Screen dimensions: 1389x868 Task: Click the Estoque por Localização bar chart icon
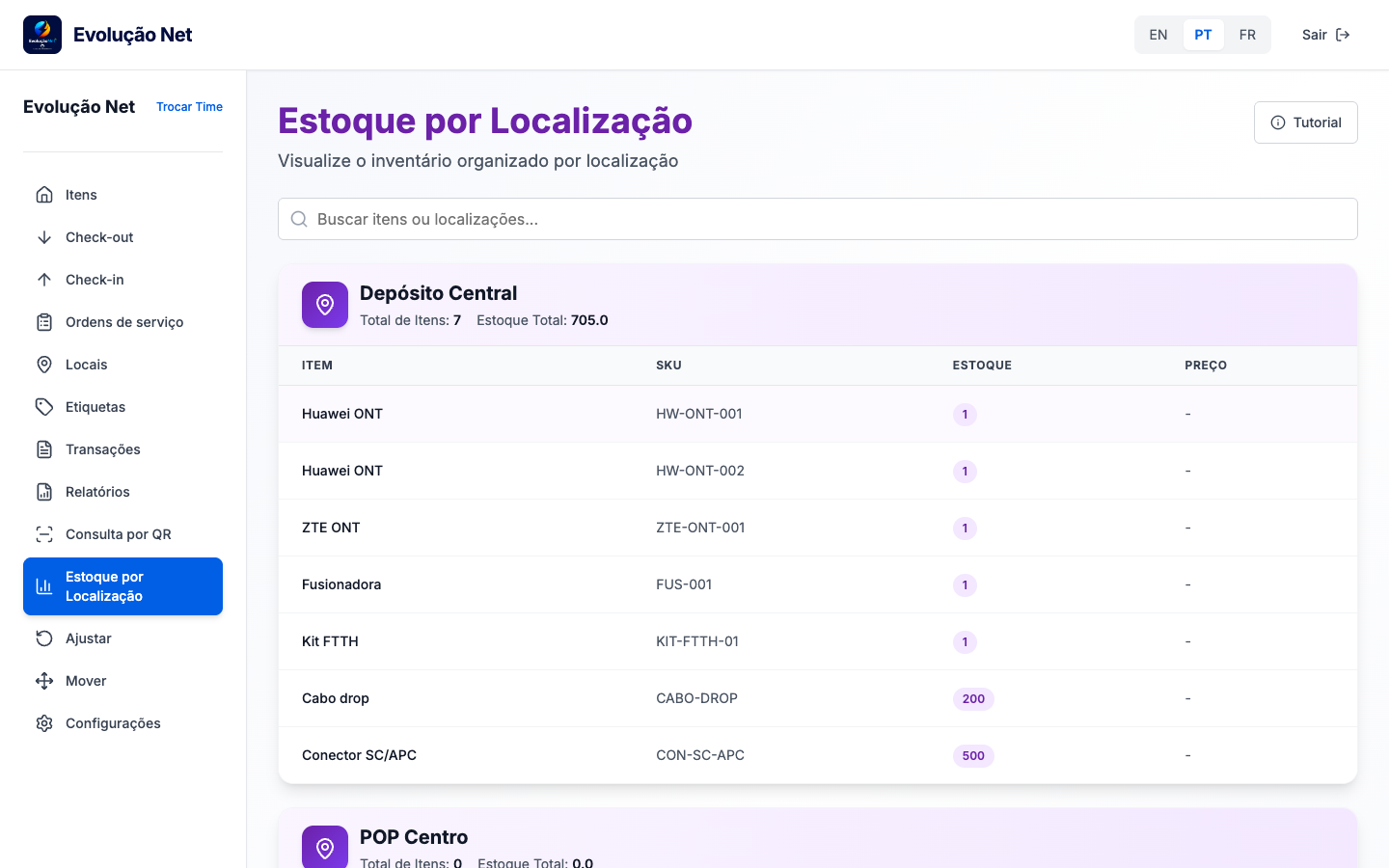click(x=44, y=586)
